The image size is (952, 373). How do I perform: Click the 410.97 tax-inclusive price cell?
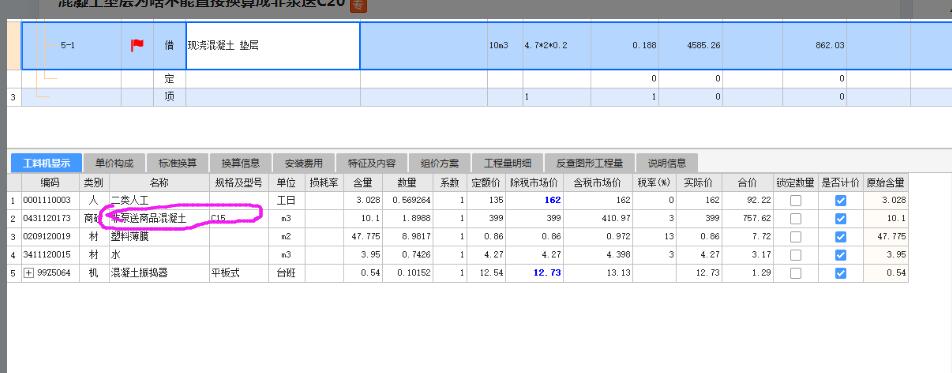click(x=597, y=218)
